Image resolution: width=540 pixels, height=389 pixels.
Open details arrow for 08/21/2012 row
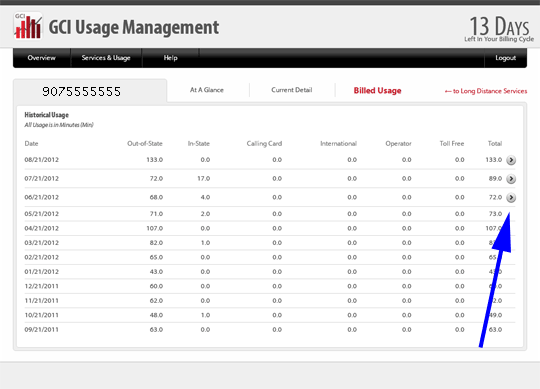click(511, 160)
